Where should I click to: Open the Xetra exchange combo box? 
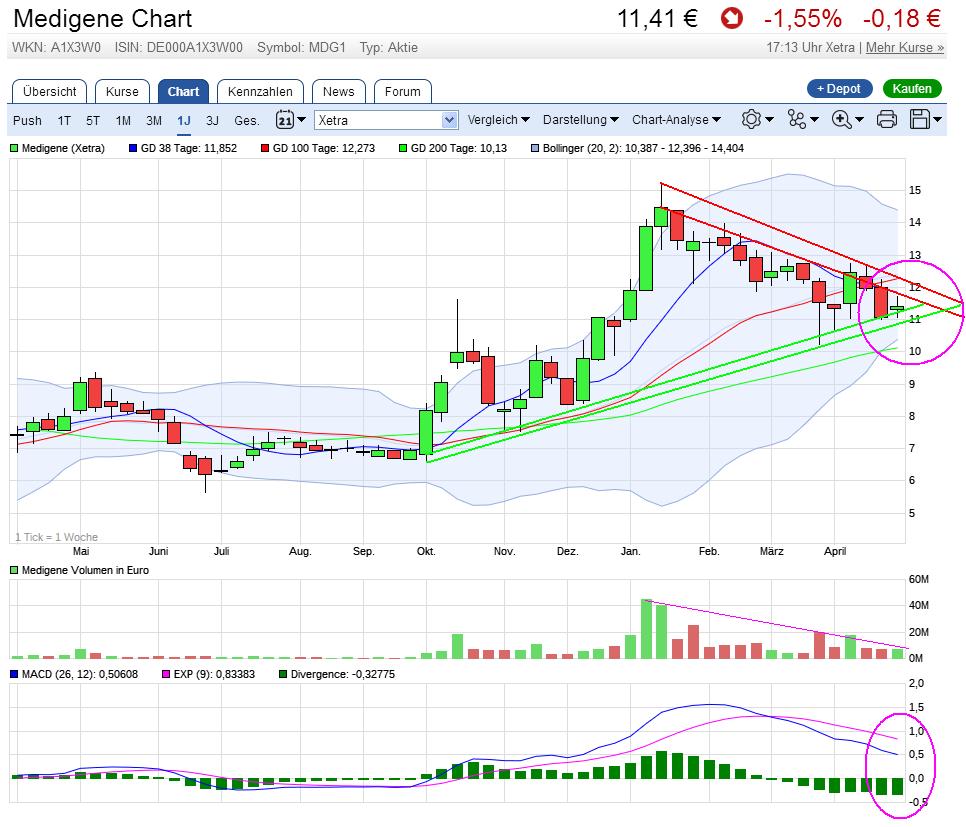[386, 120]
